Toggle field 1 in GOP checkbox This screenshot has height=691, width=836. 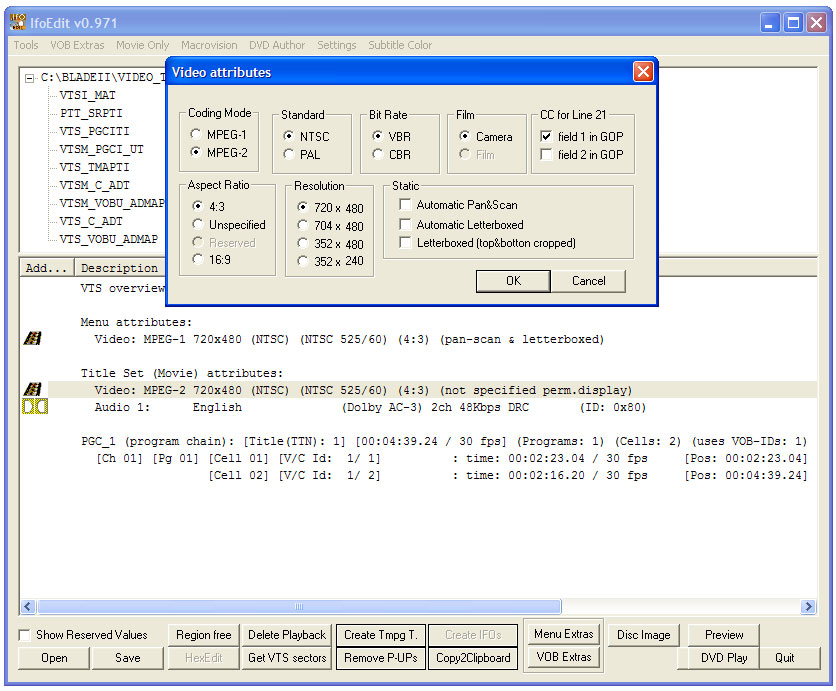click(x=546, y=136)
